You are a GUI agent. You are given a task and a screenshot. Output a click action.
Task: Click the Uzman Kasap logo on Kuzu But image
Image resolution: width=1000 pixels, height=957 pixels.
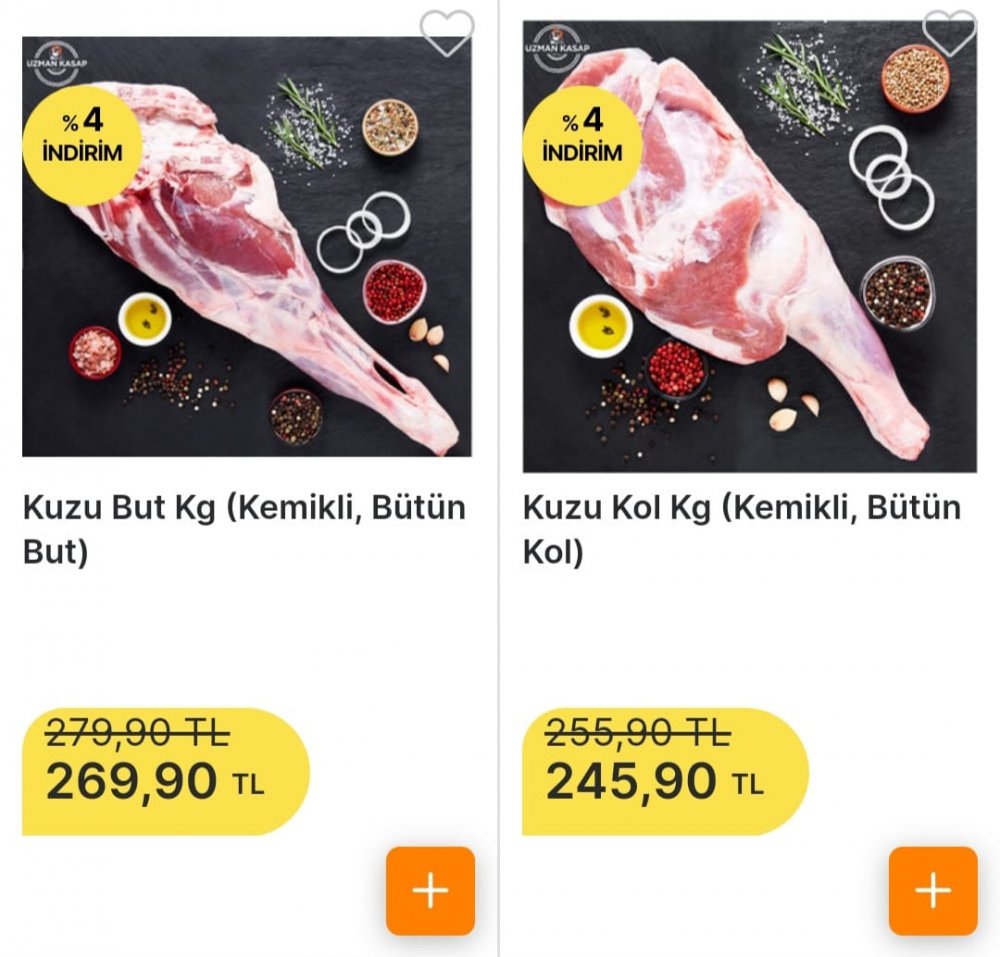(x=57, y=62)
